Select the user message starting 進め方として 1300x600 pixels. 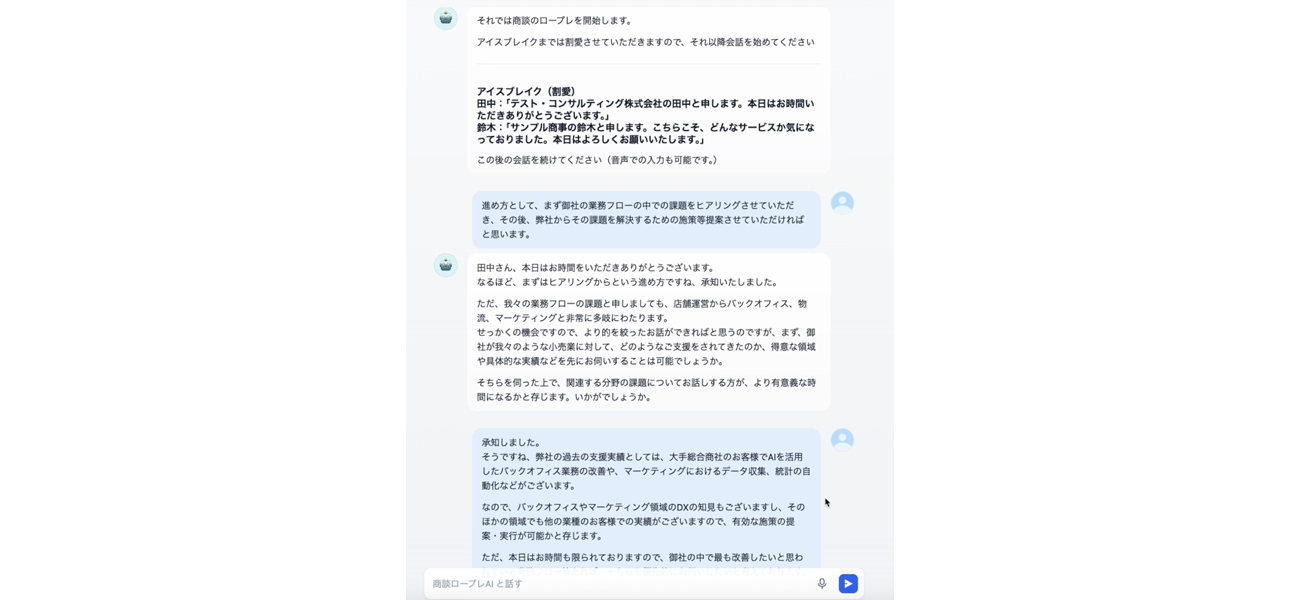pyautogui.click(x=644, y=219)
